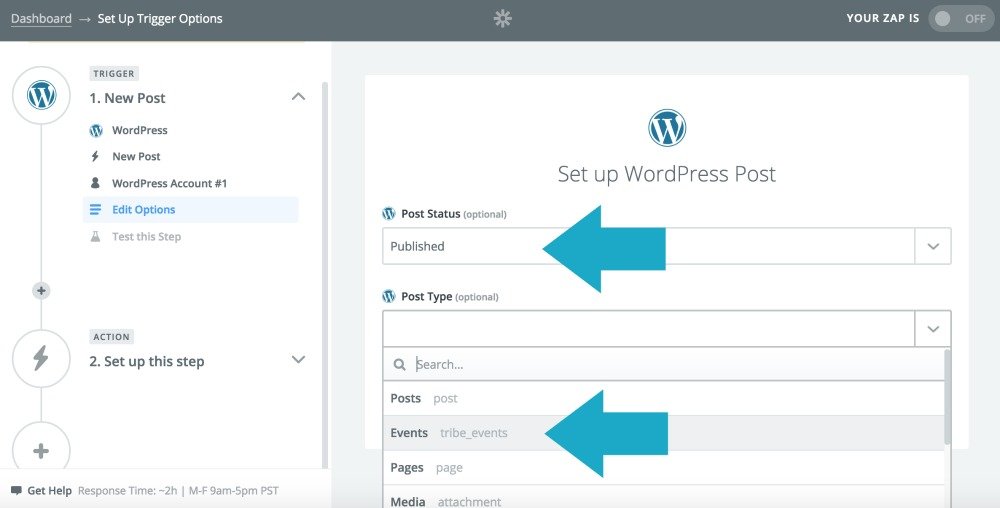Open Get Help link

[x=49, y=491]
